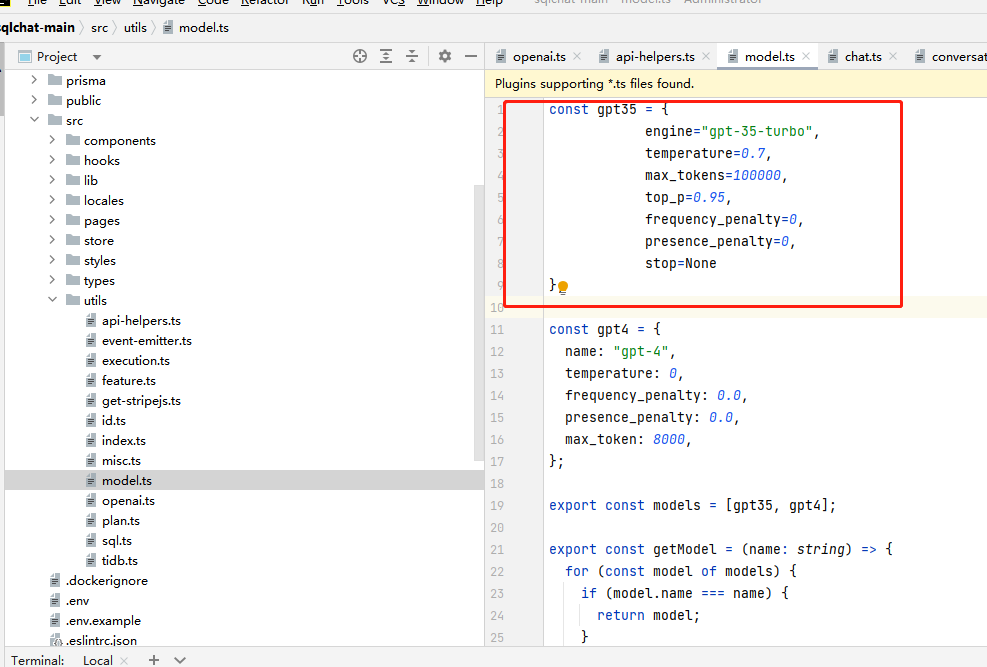987x667 pixels.
Task: Expand the store folder
Action: [x=52, y=240]
